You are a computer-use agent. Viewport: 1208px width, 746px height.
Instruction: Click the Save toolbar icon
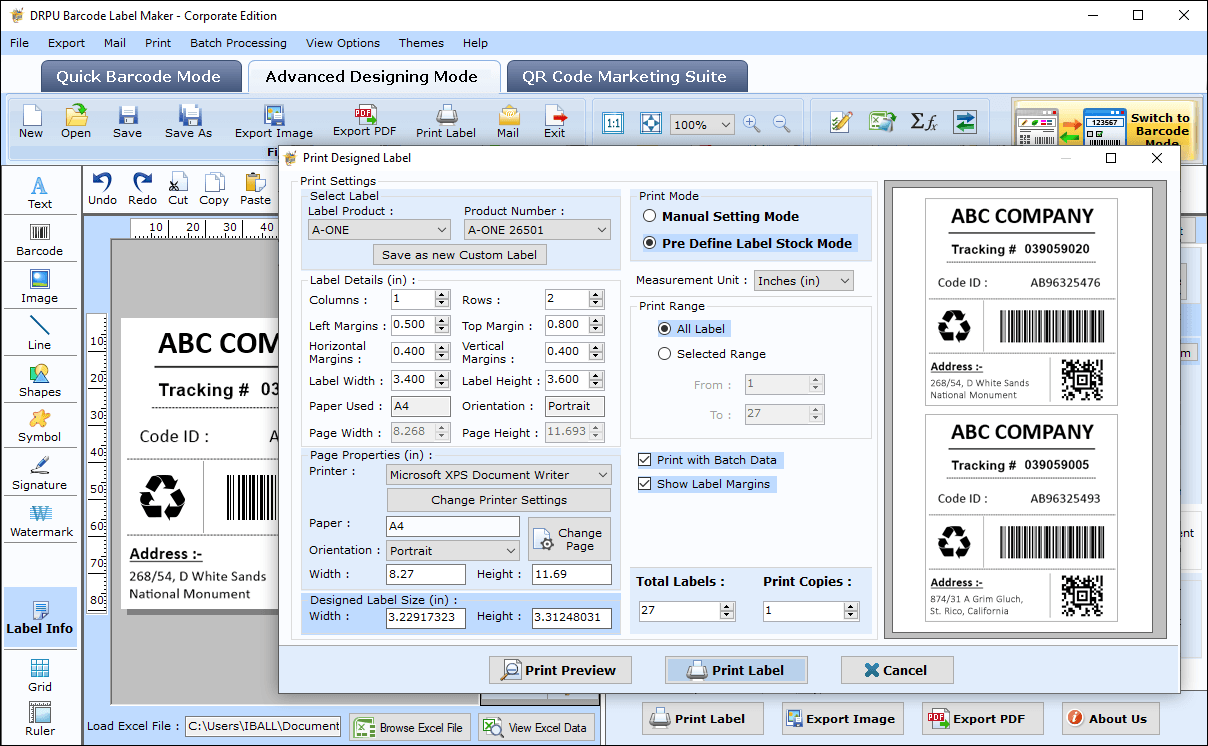(127, 121)
